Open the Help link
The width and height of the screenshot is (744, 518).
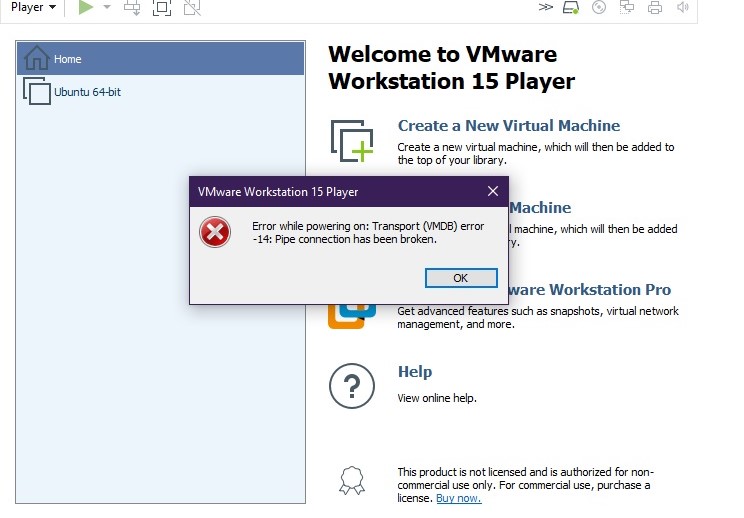tap(415, 371)
